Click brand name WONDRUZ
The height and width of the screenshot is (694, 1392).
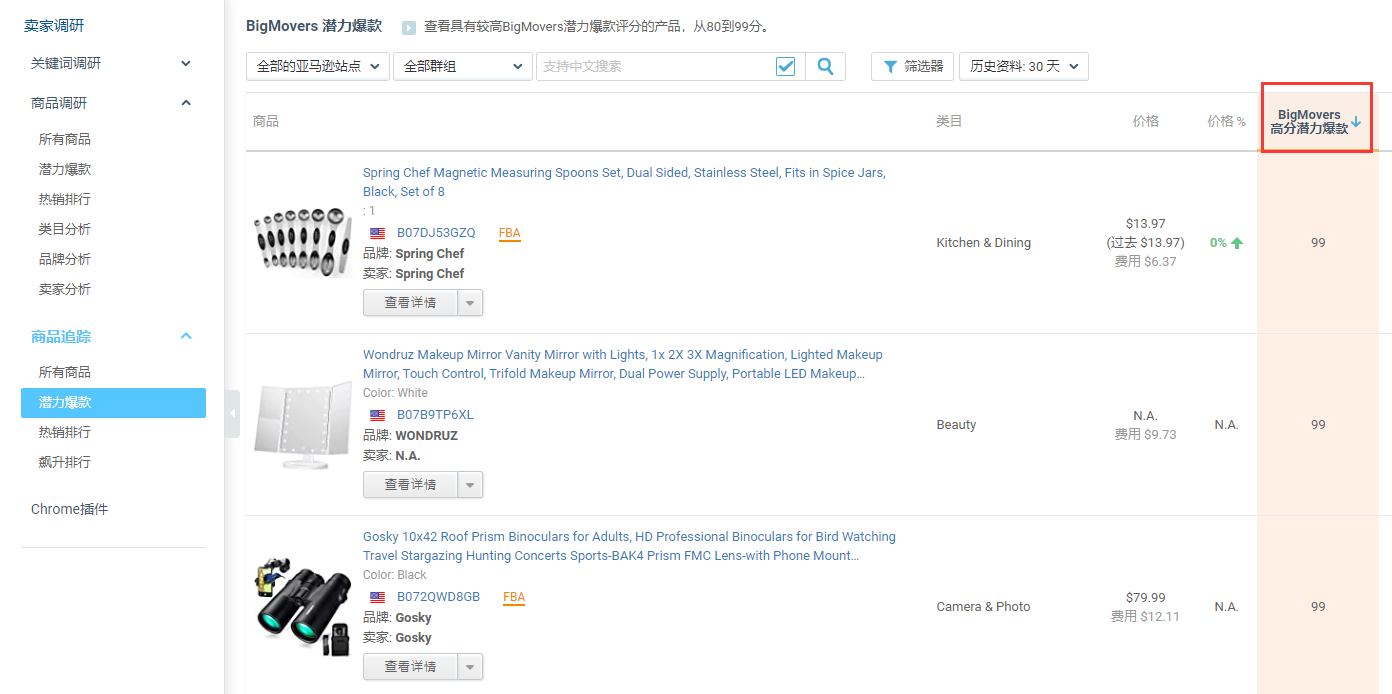(427, 436)
